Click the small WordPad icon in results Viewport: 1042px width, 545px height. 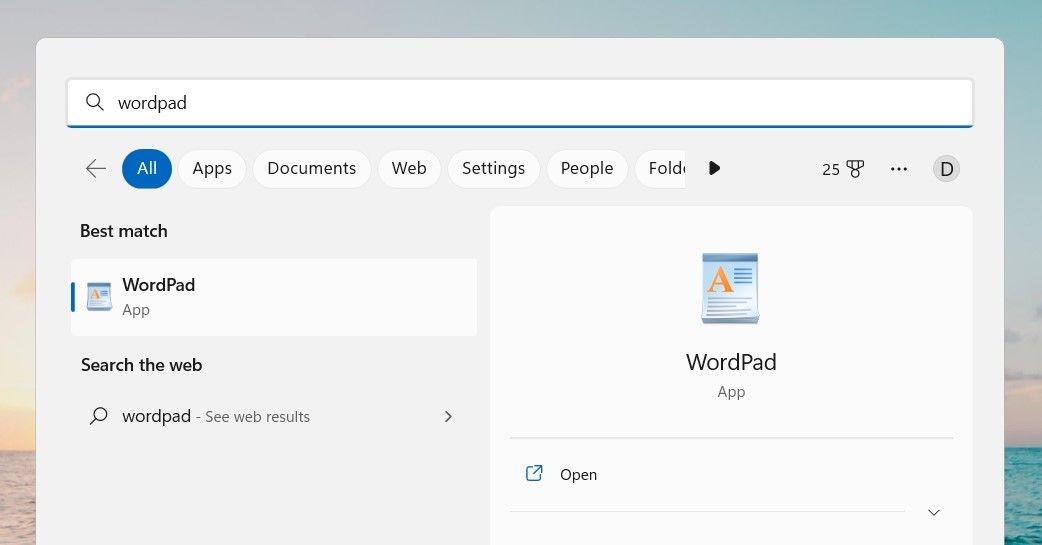tap(99, 296)
